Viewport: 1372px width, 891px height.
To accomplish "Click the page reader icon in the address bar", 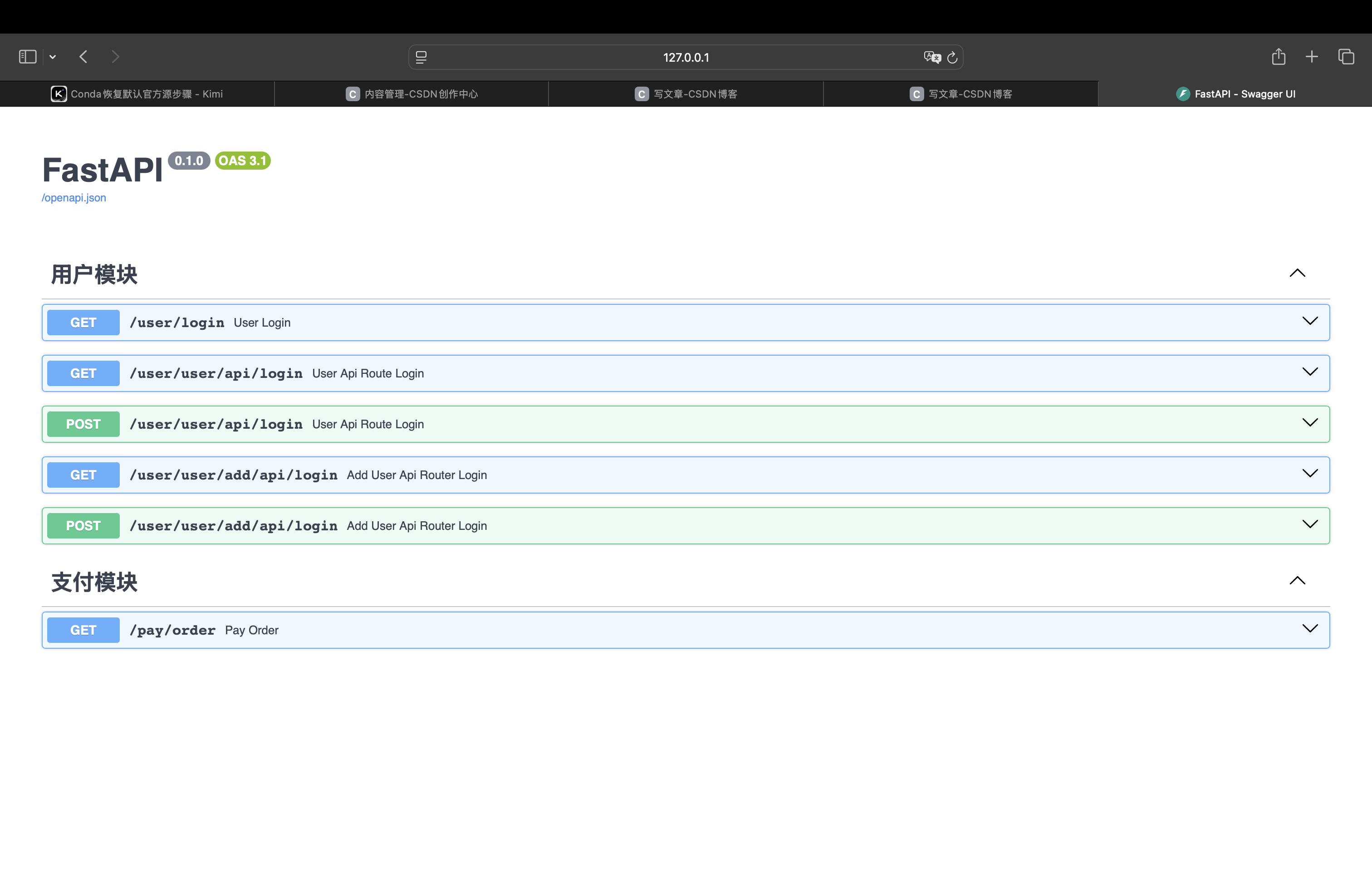I will (421, 57).
